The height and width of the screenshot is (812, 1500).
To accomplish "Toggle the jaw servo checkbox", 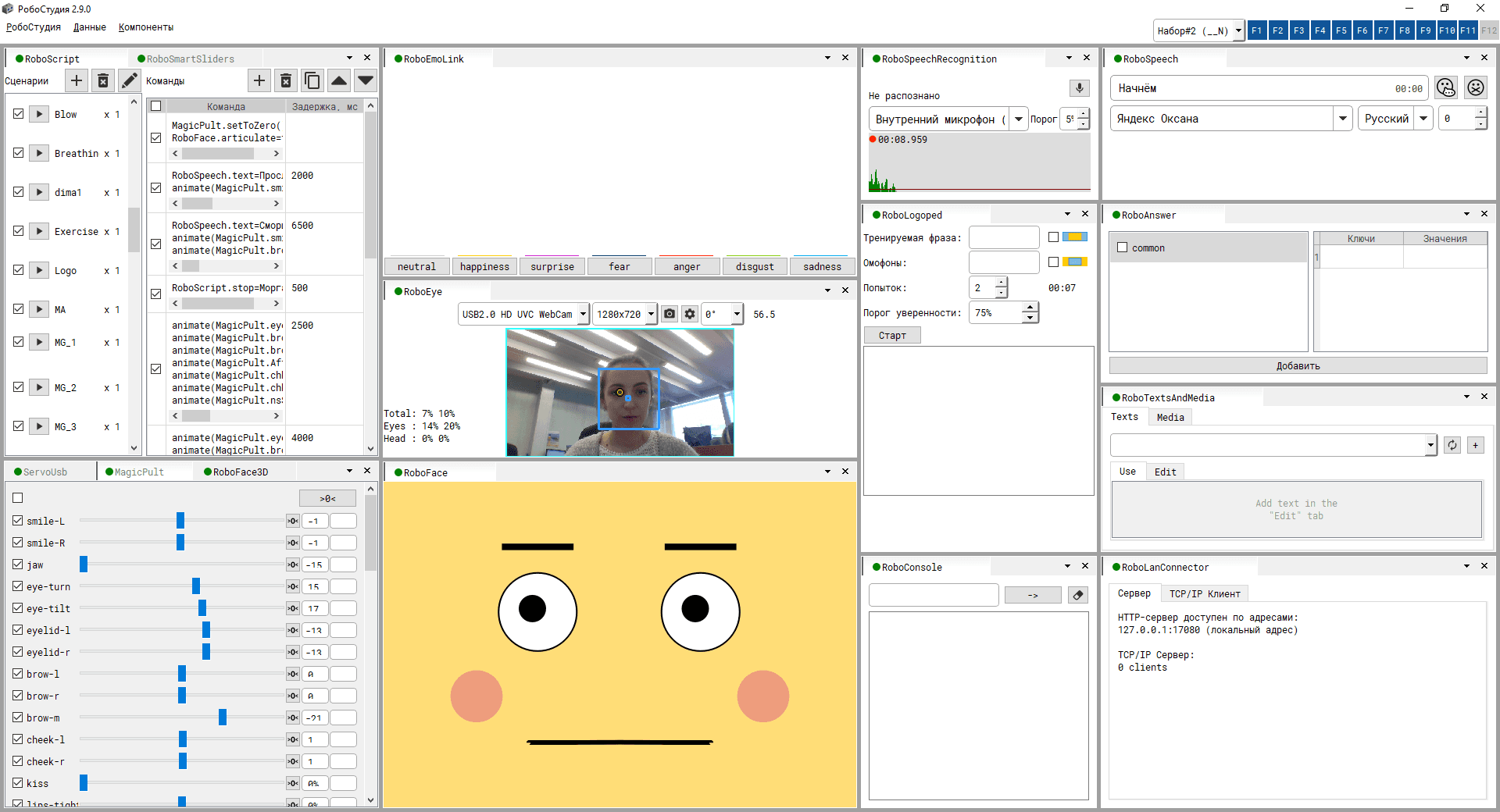I will tap(18, 564).
